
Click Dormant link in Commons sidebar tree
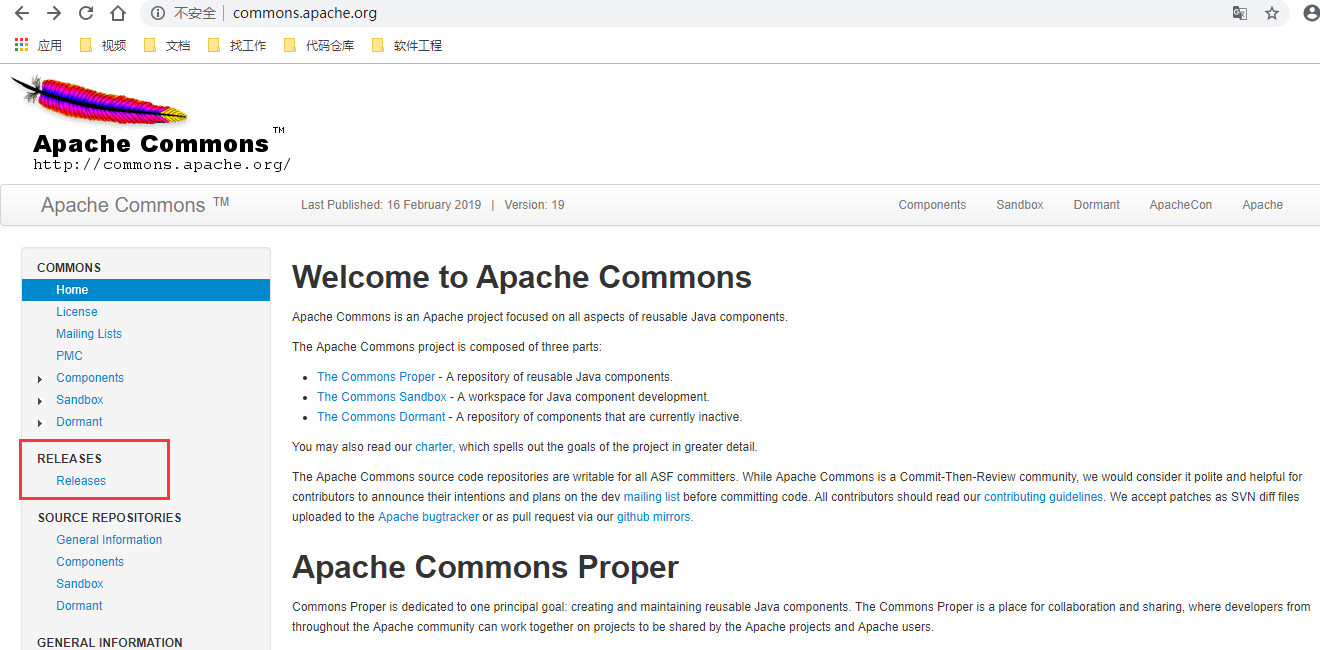[x=80, y=422]
